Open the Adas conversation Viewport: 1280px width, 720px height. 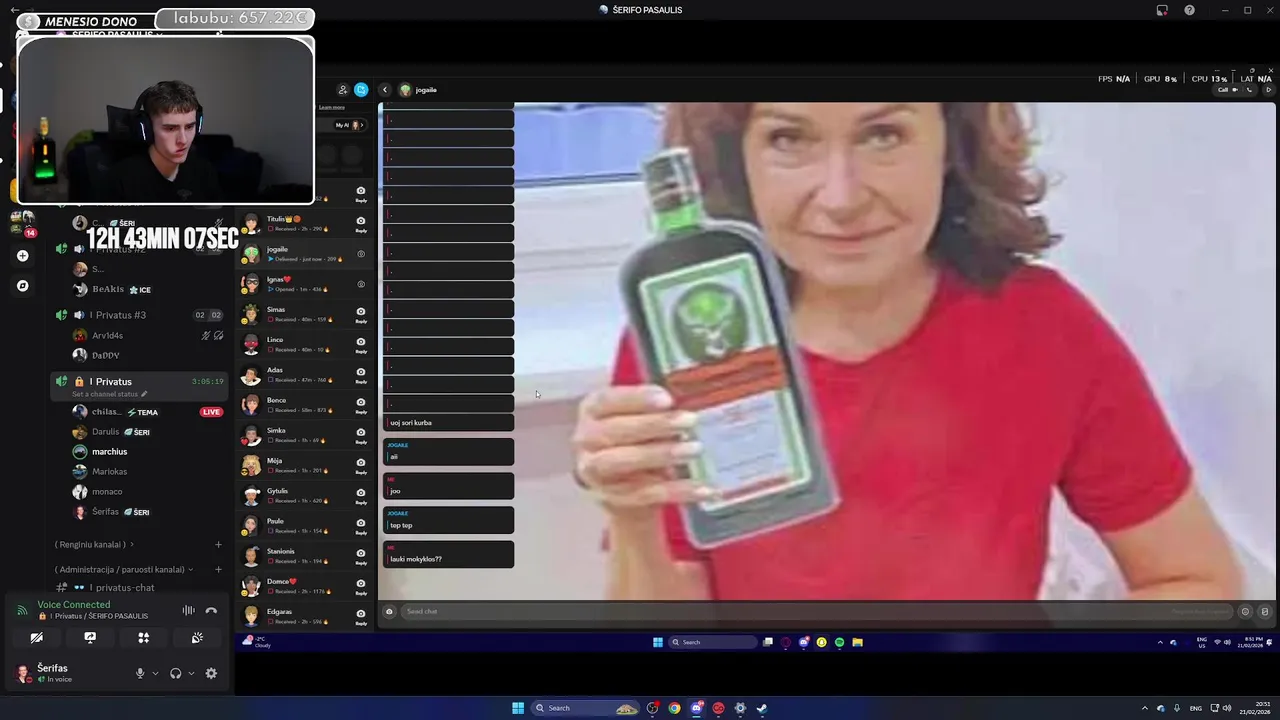click(x=305, y=374)
